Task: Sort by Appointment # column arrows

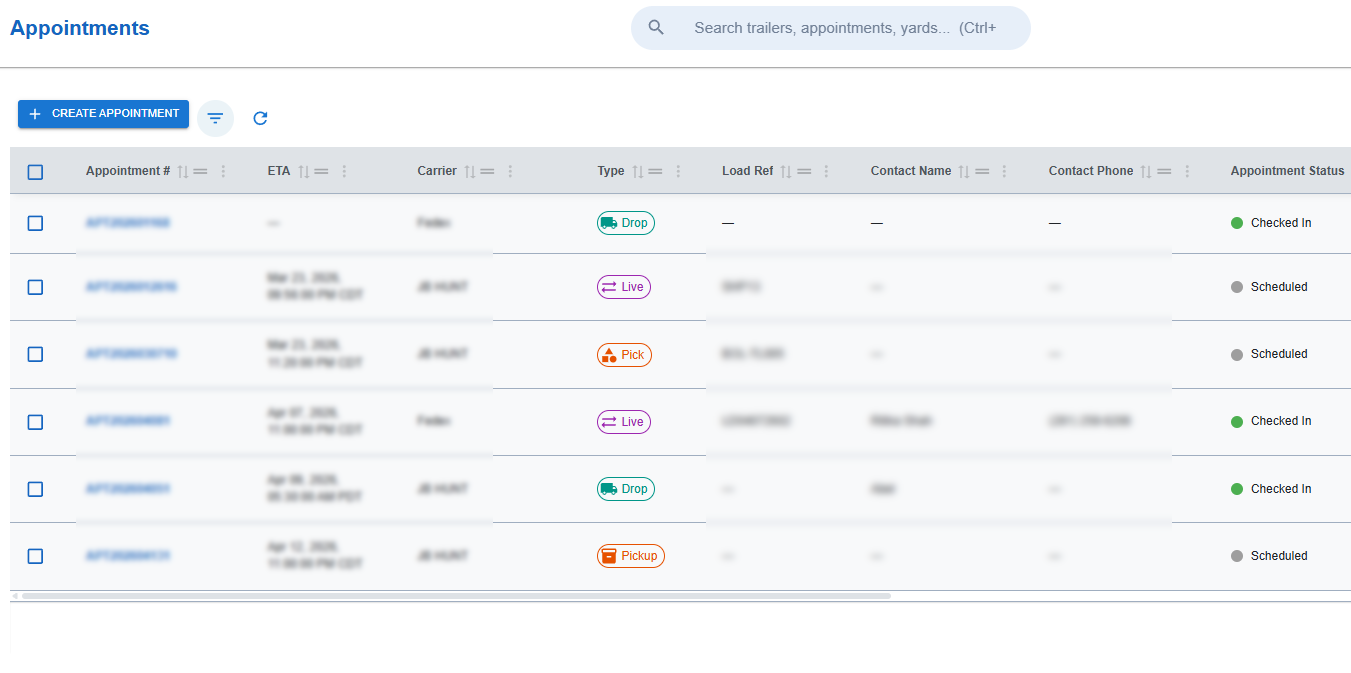Action: click(183, 172)
